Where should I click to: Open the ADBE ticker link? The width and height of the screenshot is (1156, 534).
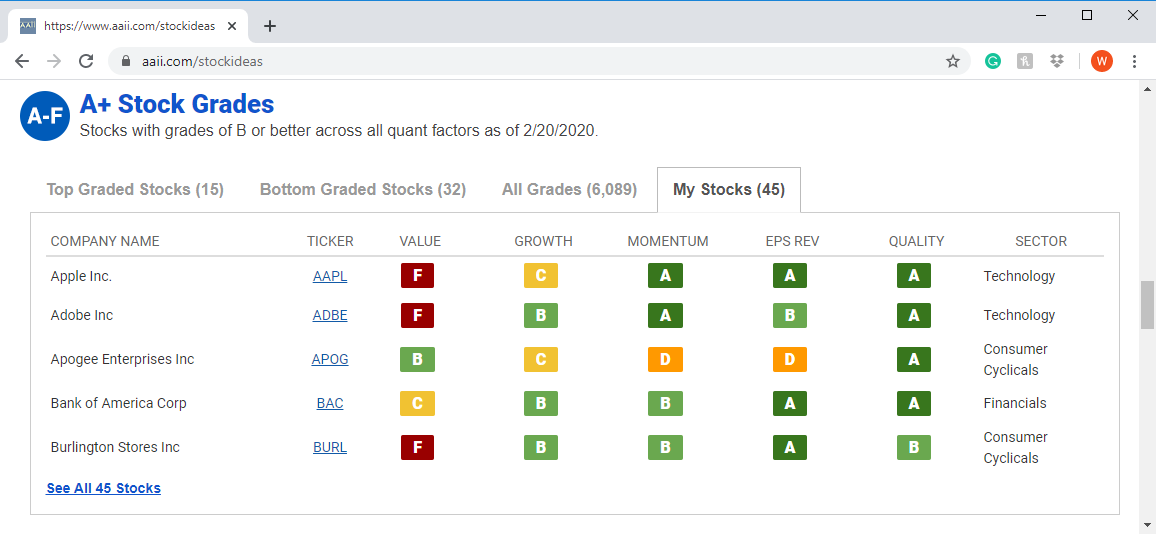pos(330,316)
